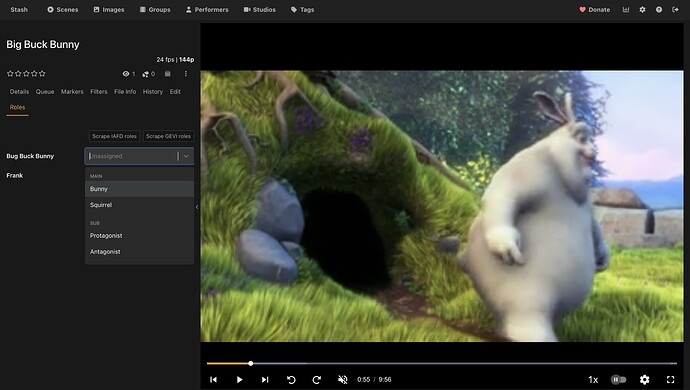Open the Filters tab
This screenshot has width=690, height=390.
99,92
